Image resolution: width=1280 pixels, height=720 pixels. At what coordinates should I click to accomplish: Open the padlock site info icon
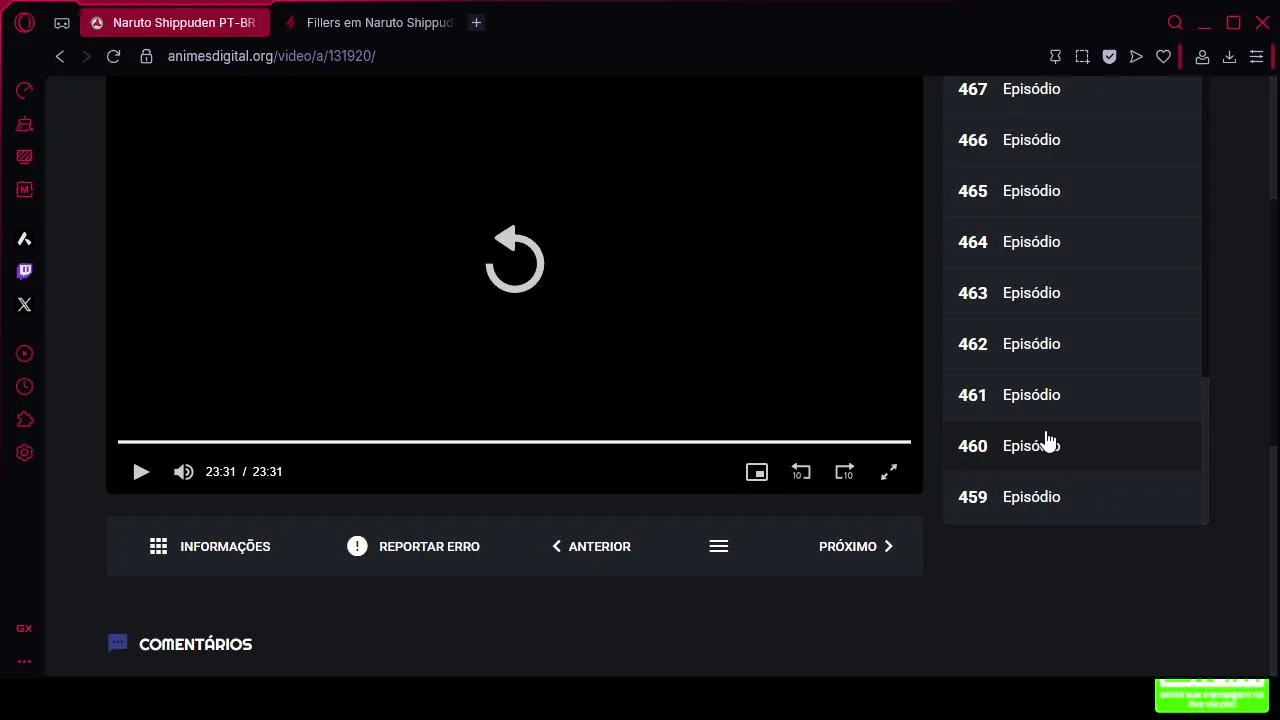pos(147,56)
